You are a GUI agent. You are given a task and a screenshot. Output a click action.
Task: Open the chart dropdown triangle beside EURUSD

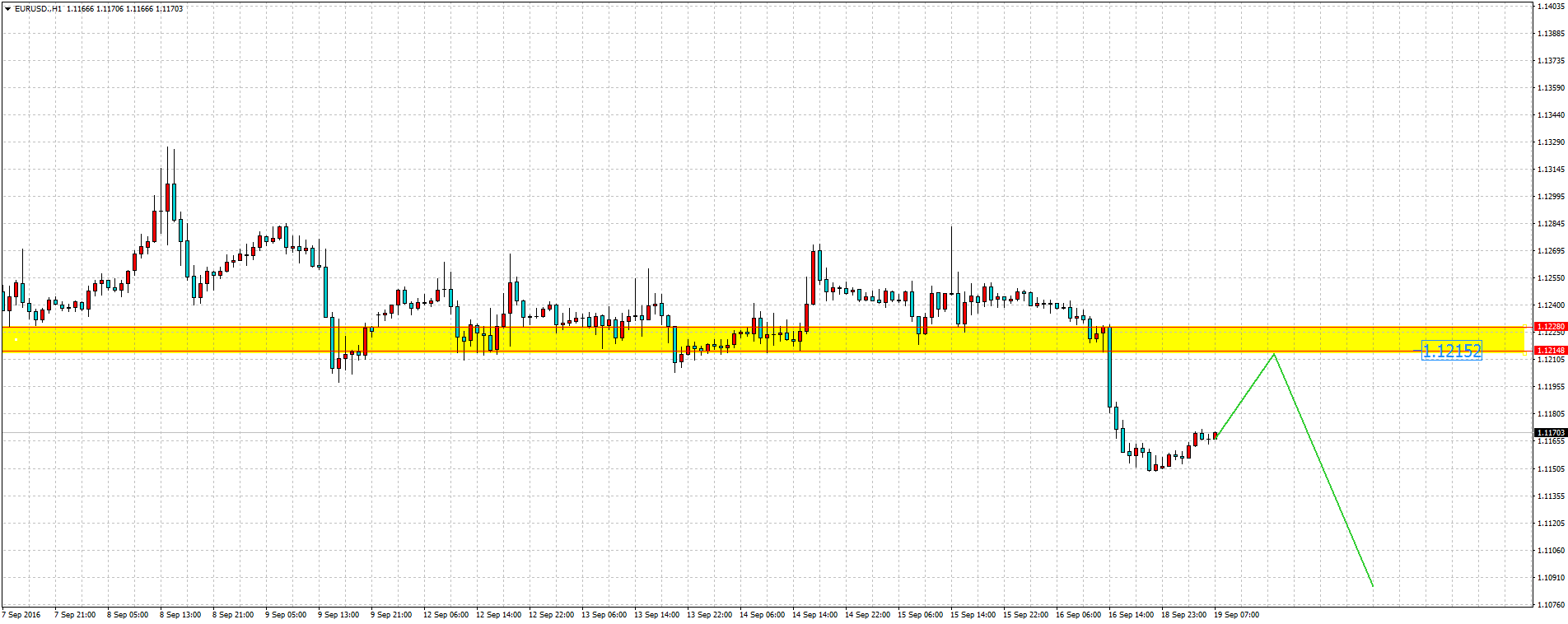click(x=7, y=9)
